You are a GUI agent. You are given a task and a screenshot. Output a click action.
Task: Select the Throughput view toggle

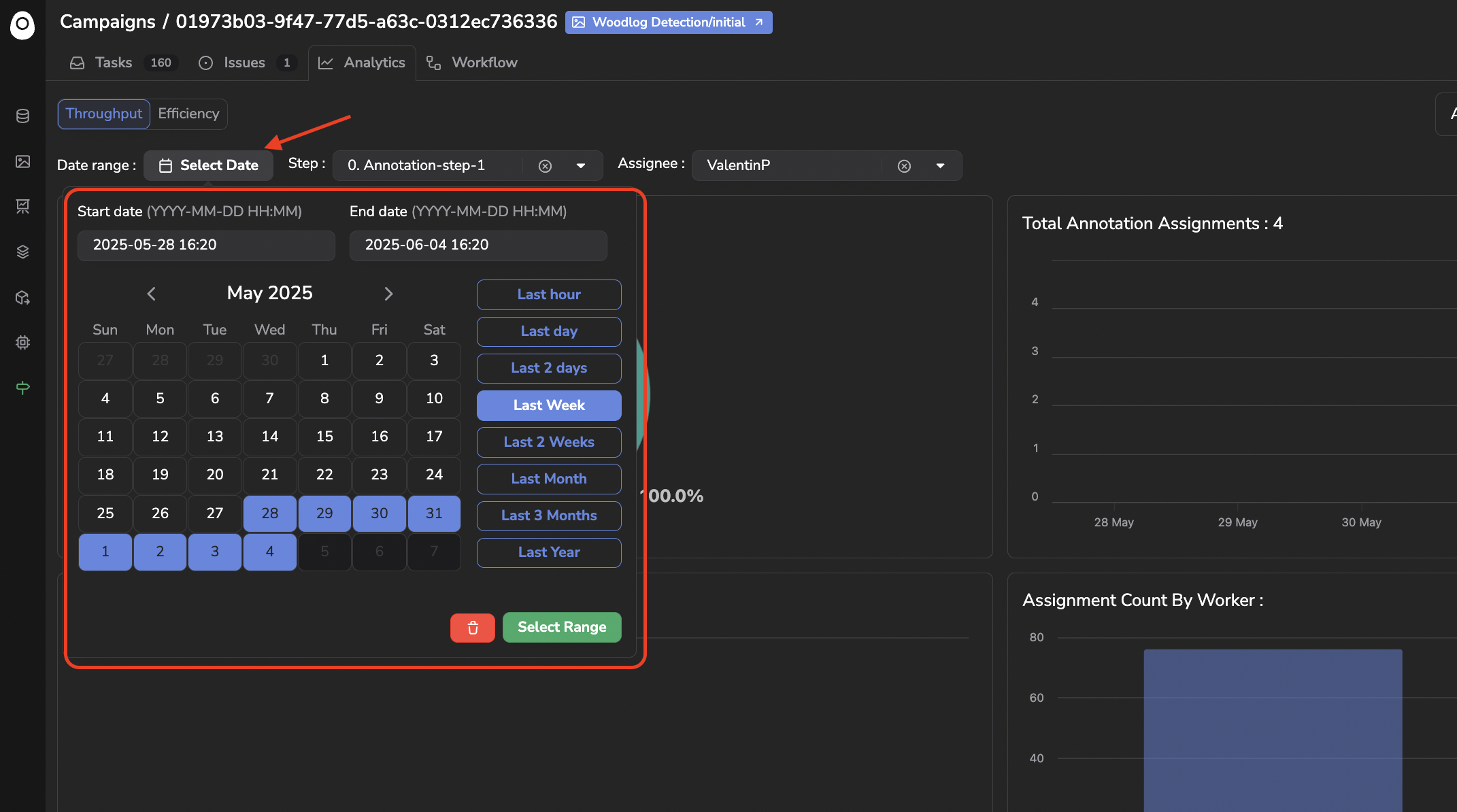point(103,114)
